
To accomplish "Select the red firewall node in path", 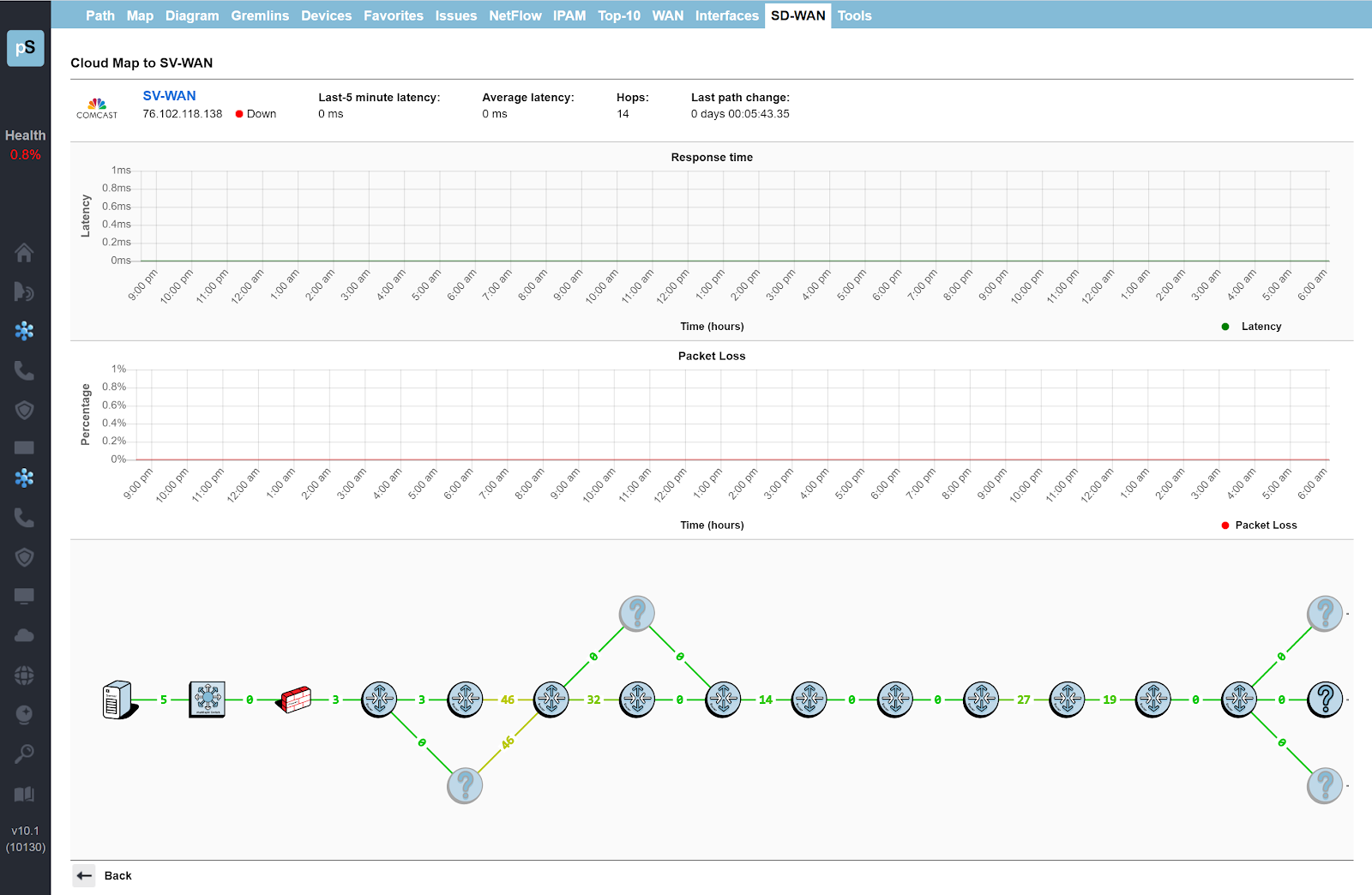I will click(293, 700).
